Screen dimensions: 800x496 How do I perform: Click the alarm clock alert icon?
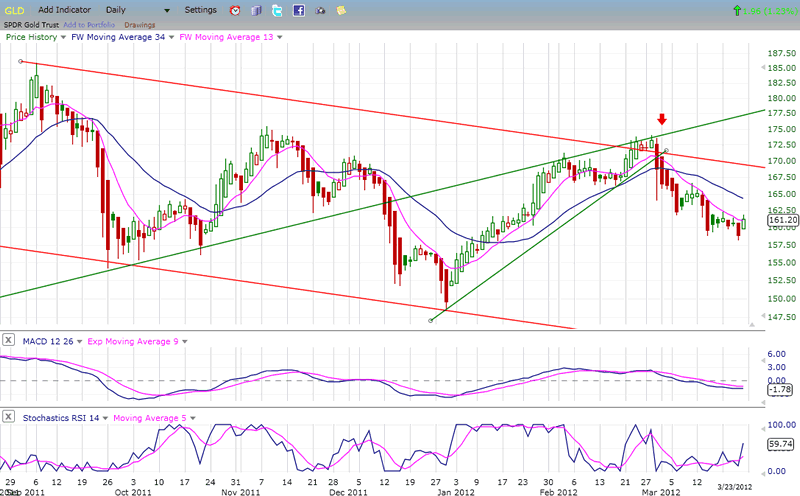[235, 10]
